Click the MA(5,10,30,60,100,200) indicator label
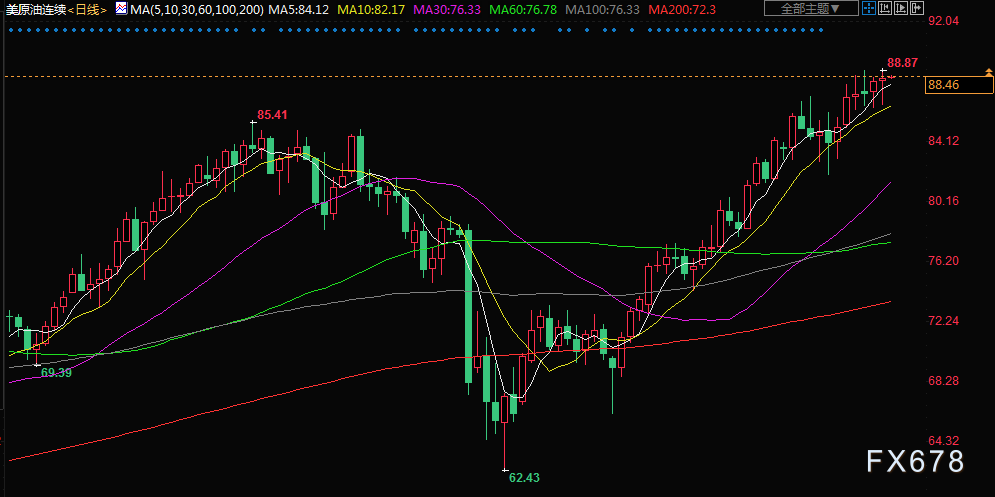The height and width of the screenshot is (497, 995). pos(197,10)
